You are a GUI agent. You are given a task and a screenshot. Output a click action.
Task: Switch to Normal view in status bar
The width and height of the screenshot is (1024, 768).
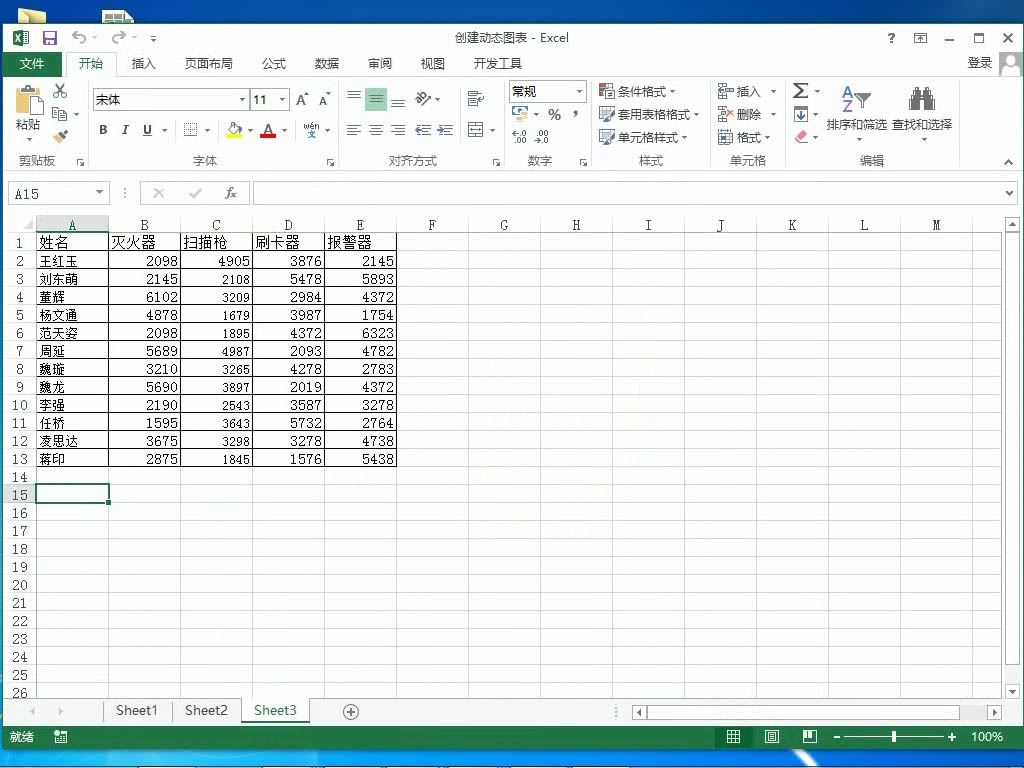[x=733, y=737]
